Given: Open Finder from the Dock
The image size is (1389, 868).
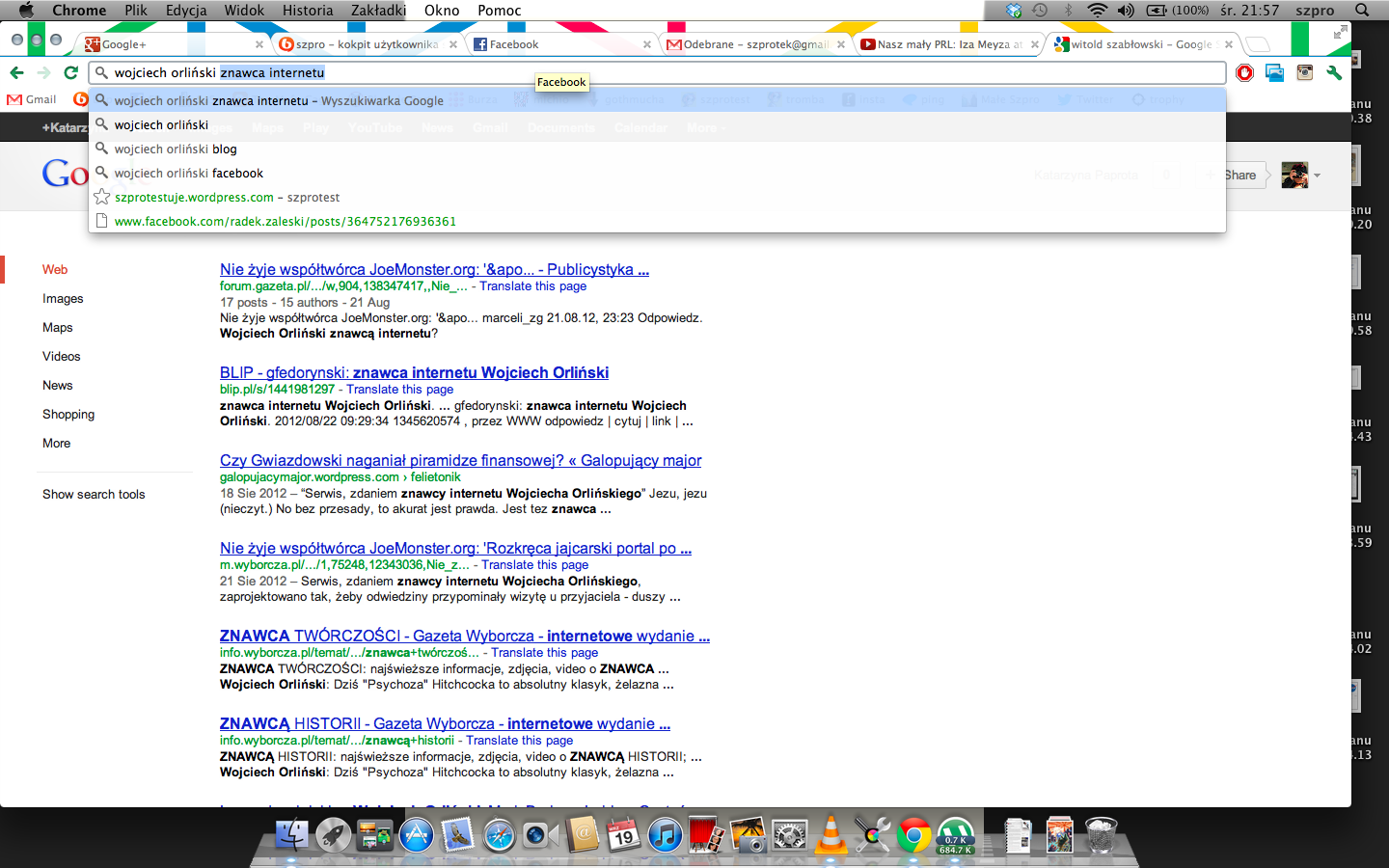Looking at the screenshot, I should pyautogui.click(x=291, y=835).
